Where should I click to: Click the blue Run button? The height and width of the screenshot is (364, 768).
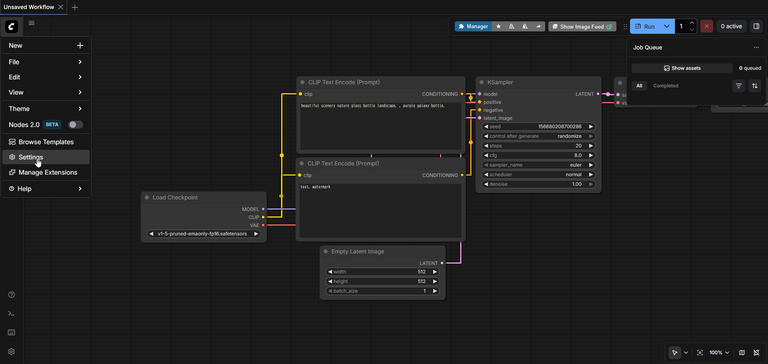click(646, 26)
